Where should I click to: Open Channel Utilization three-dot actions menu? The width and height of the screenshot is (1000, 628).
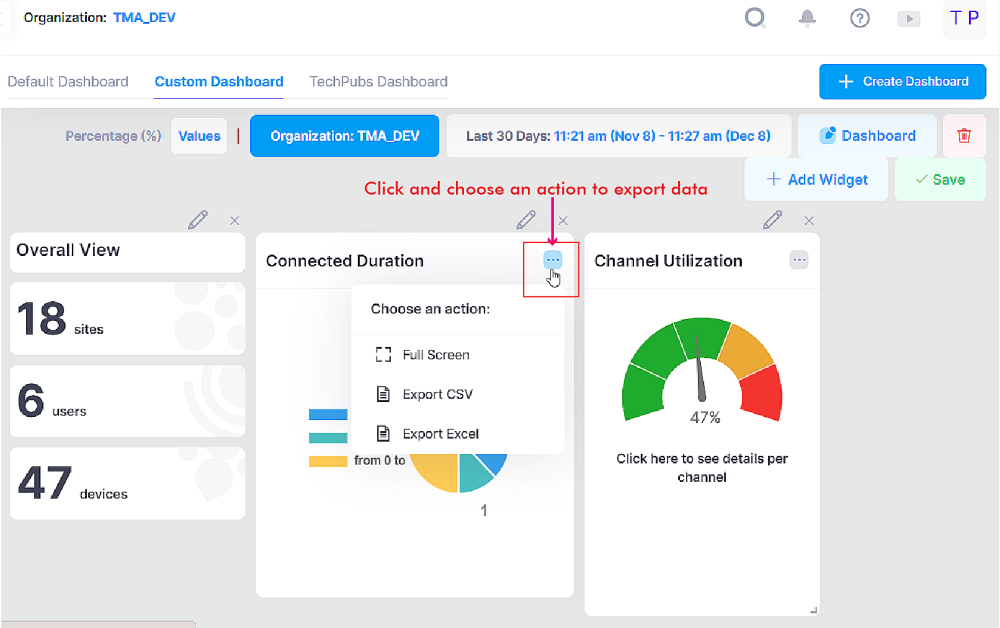tap(799, 260)
